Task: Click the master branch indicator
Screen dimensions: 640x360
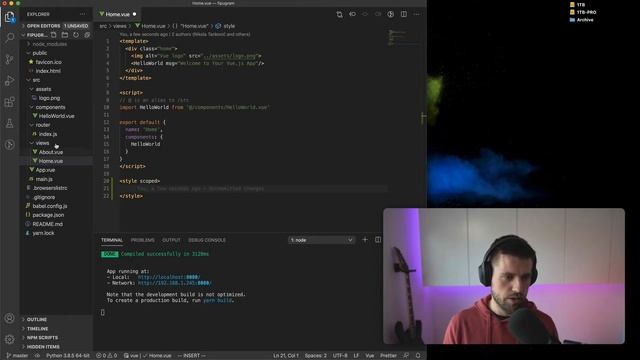Action: click(x=17, y=356)
